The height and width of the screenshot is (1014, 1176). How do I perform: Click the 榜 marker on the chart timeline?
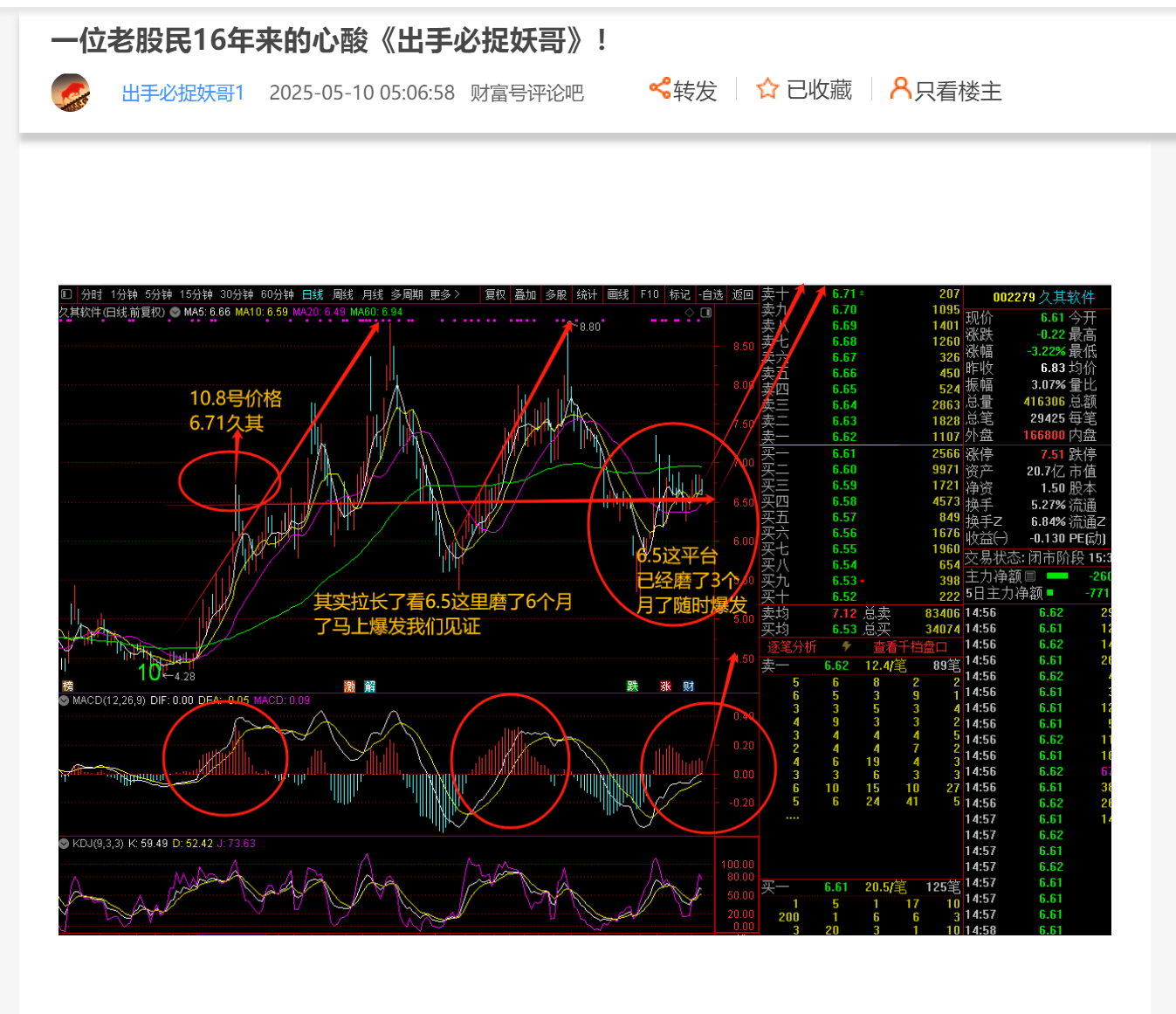(67, 686)
